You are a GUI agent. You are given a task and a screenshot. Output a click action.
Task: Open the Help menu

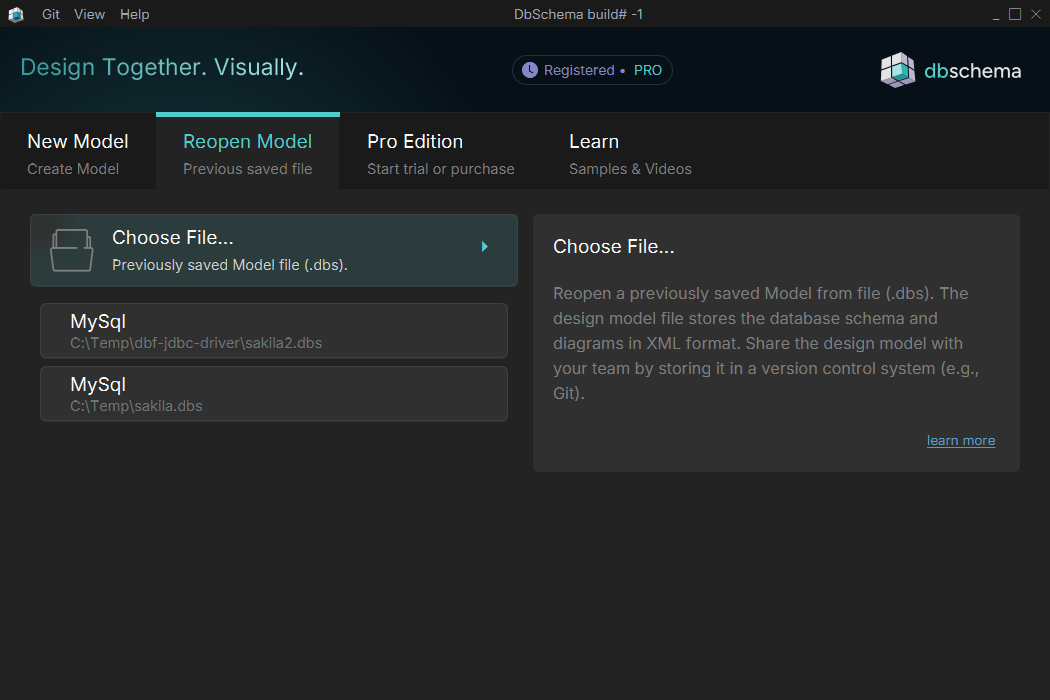[134, 14]
